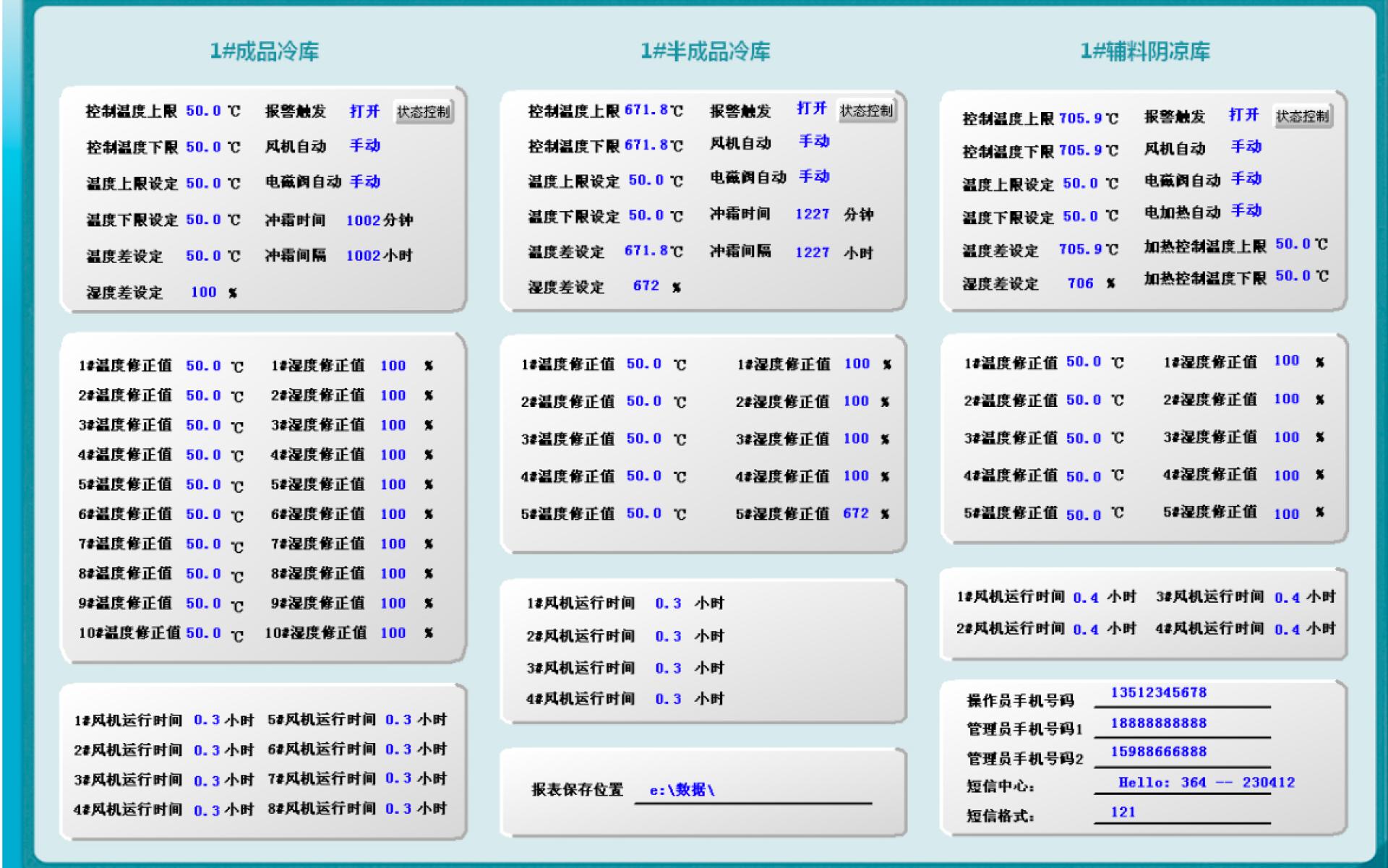
Task: Select the 操作员手机号码 field 13512345678
Action: (1158, 692)
